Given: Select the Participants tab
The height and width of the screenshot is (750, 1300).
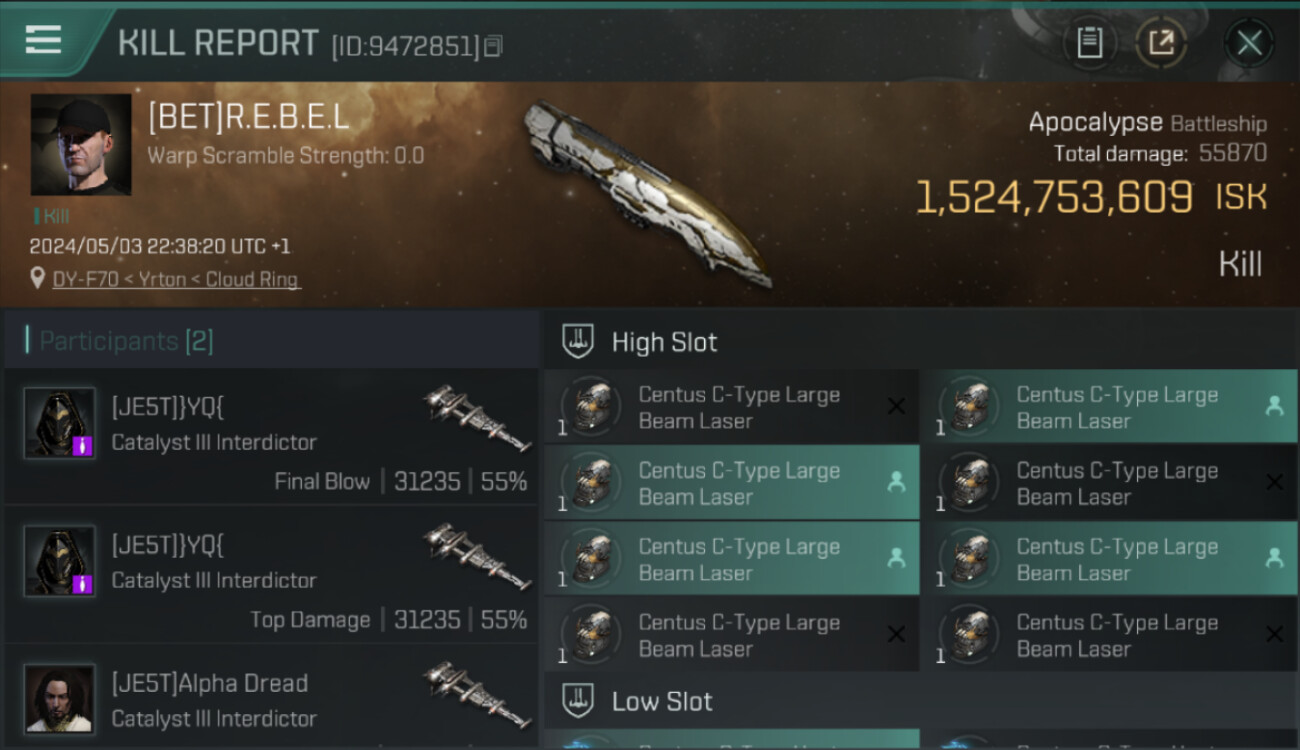Looking at the screenshot, I should tap(126, 341).
